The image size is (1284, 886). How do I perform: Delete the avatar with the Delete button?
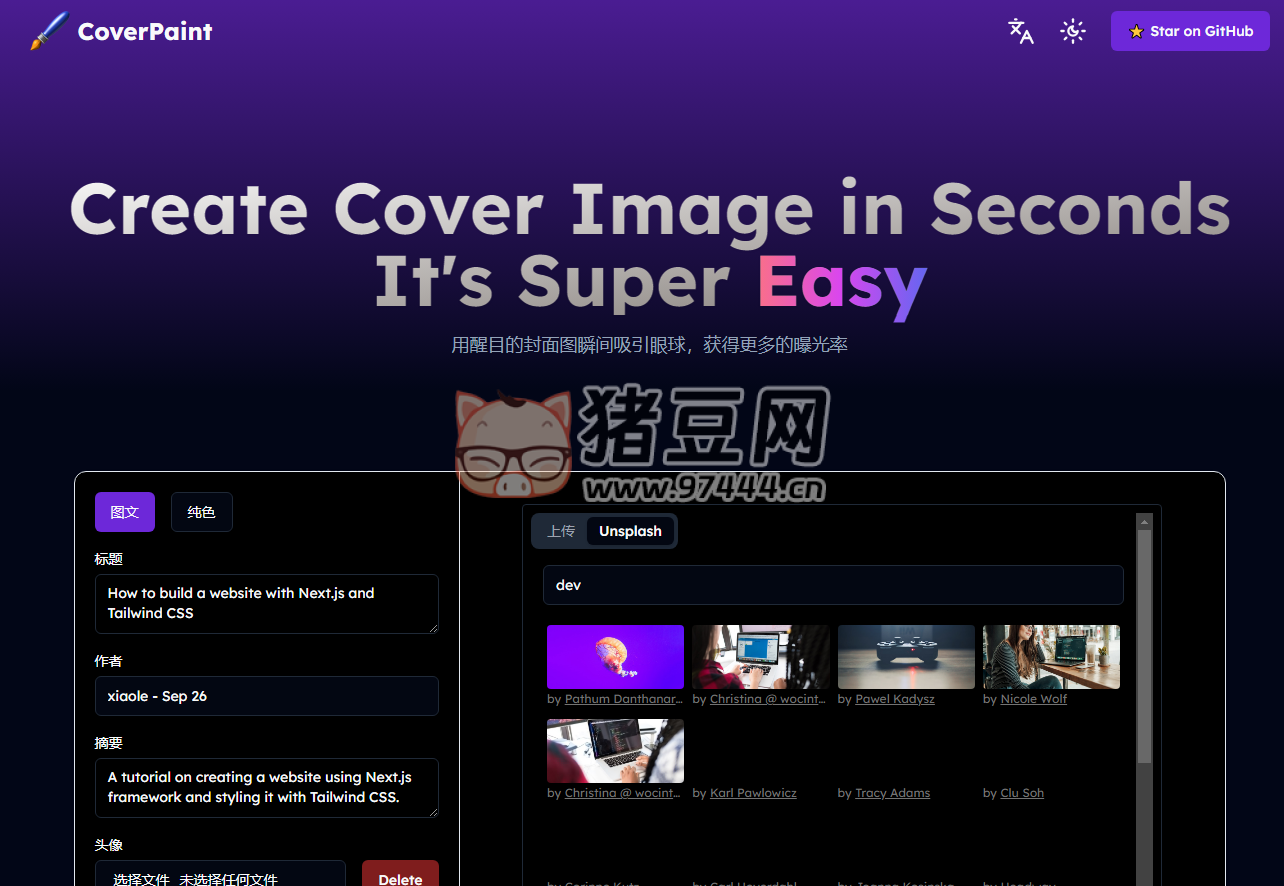coord(400,877)
